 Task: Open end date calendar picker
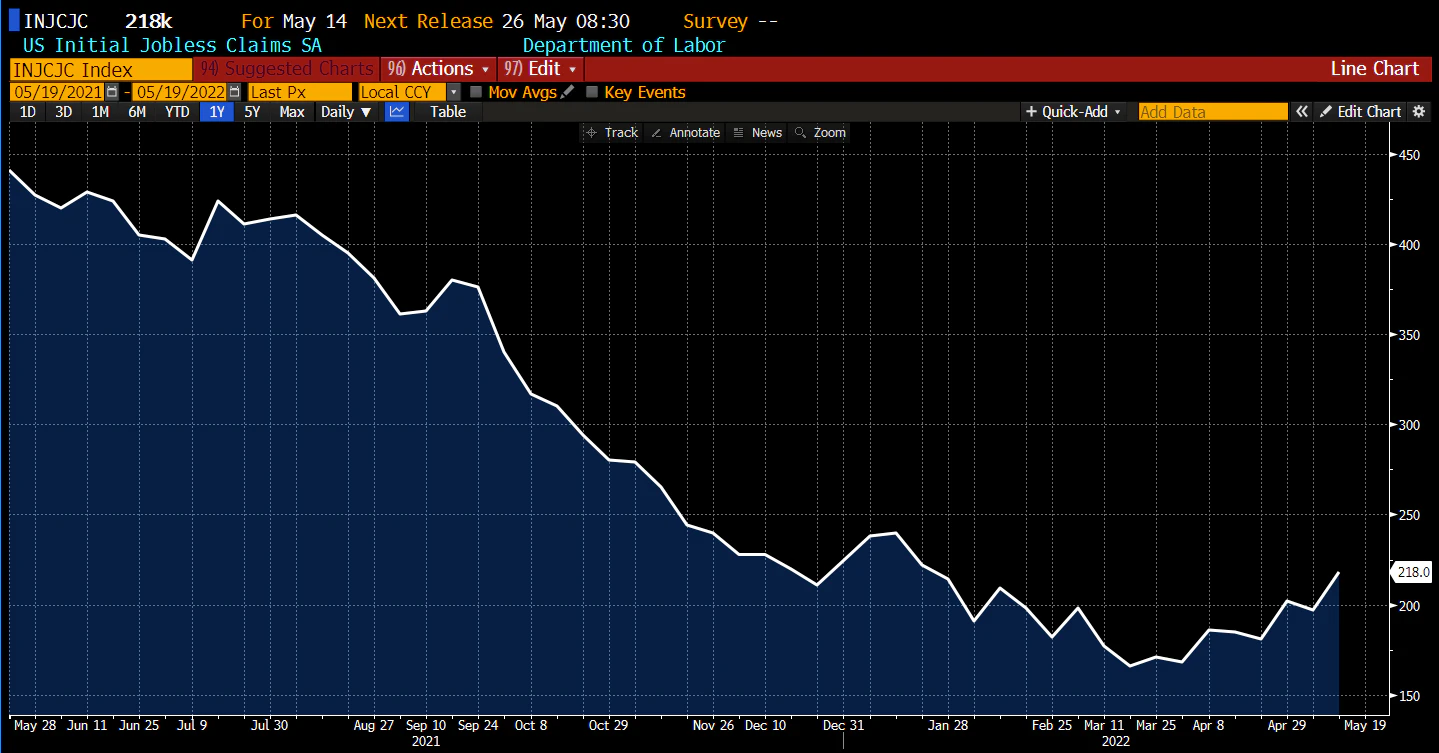click(235, 92)
